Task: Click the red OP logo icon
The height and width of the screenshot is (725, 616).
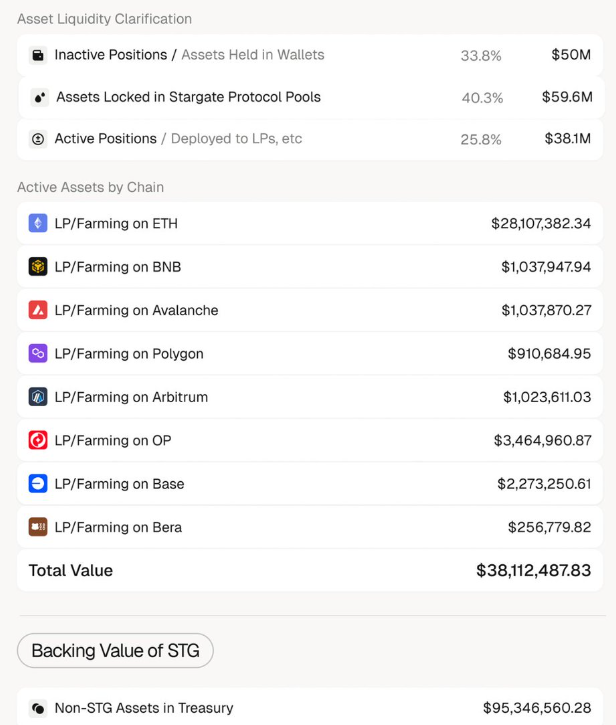Action: pos(38,440)
